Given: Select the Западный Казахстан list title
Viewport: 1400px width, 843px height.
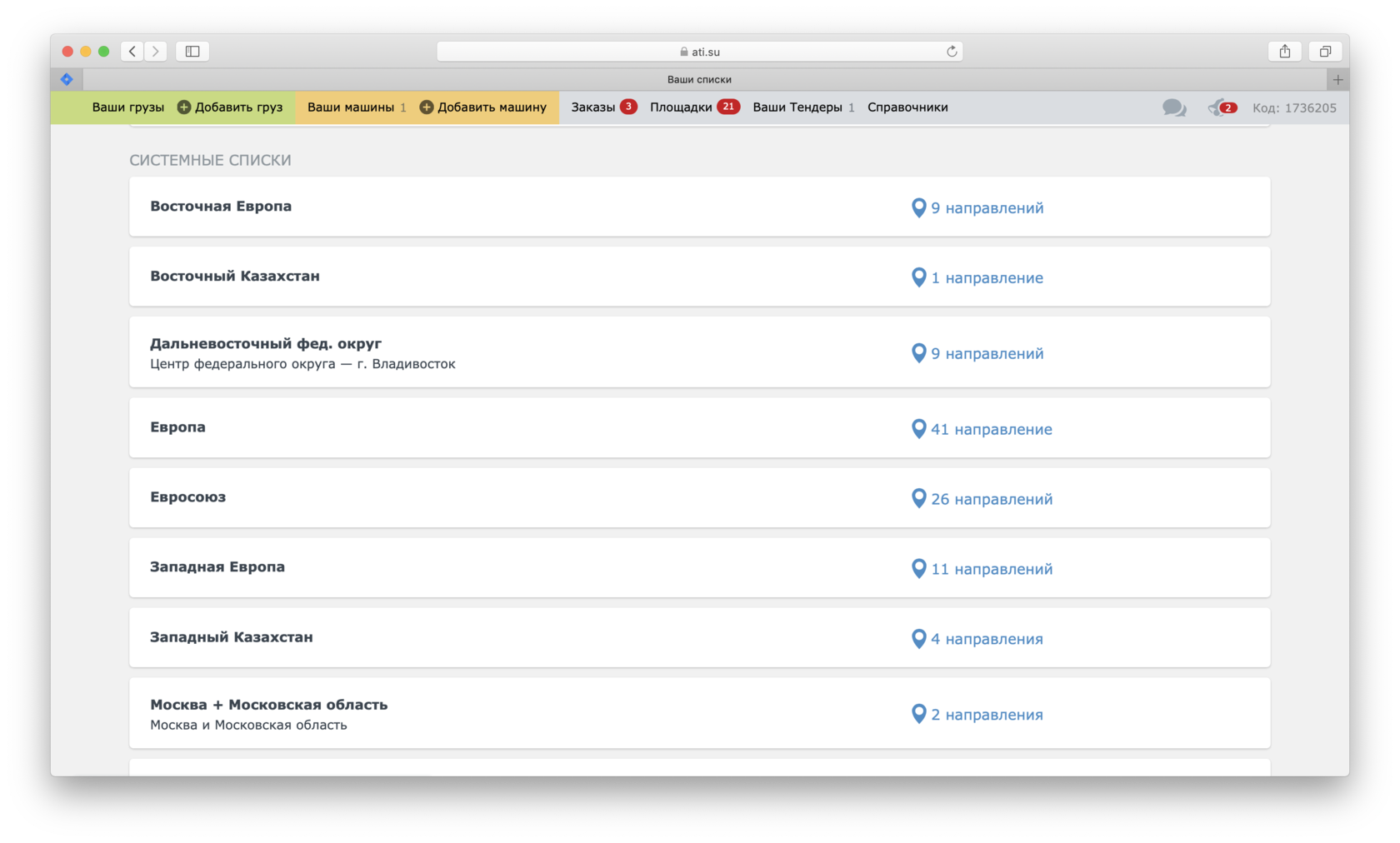Looking at the screenshot, I should pyautogui.click(x=232, y=637).
